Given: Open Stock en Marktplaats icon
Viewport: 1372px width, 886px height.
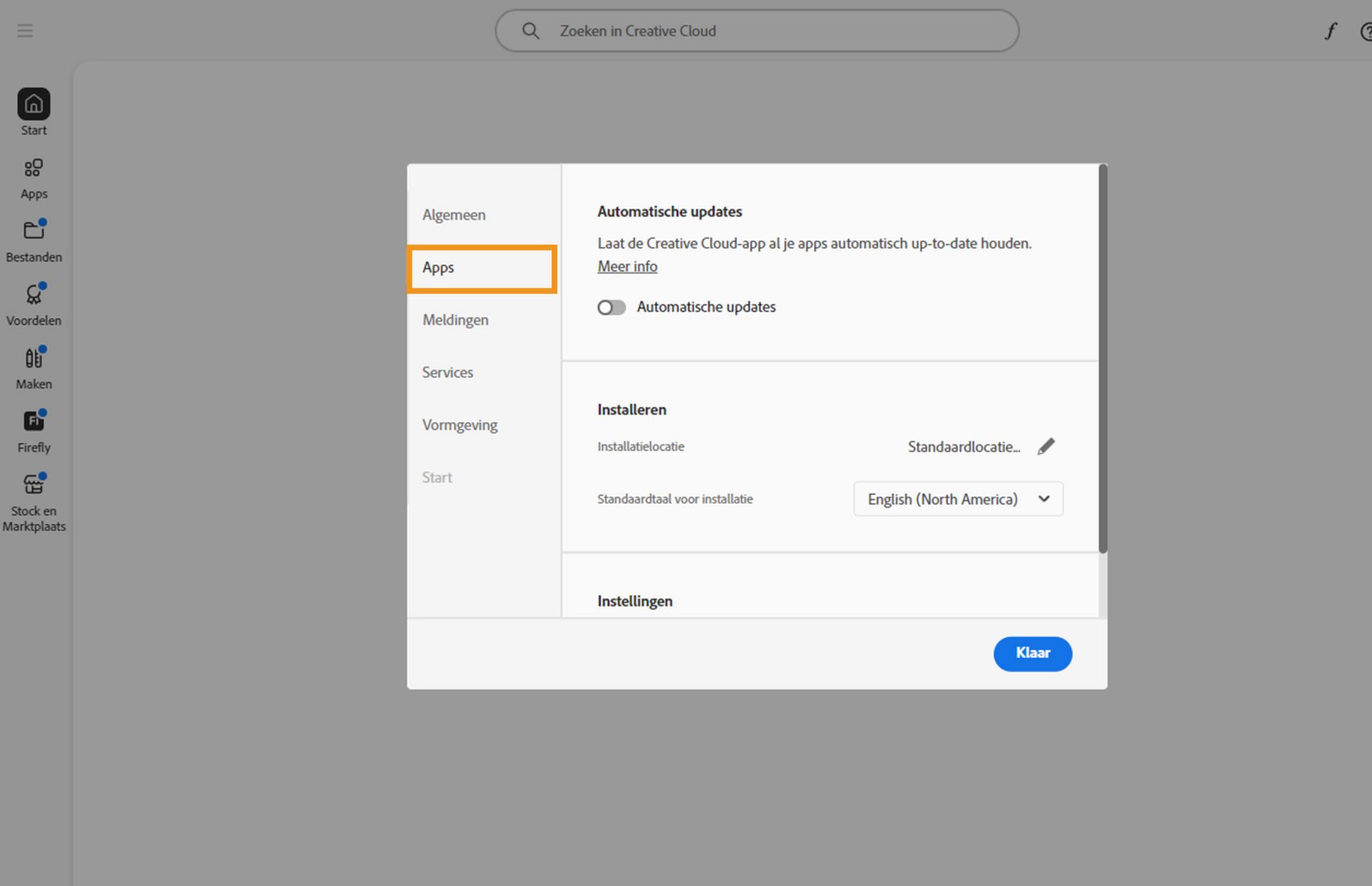Looking at the screenshot, I should coord(34,485).
